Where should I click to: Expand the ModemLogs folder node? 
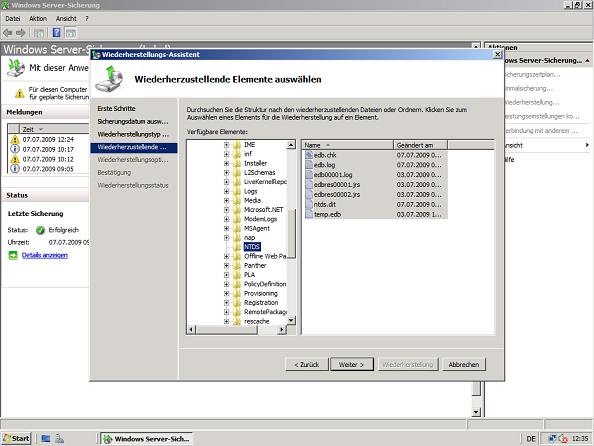click(227, 219)
